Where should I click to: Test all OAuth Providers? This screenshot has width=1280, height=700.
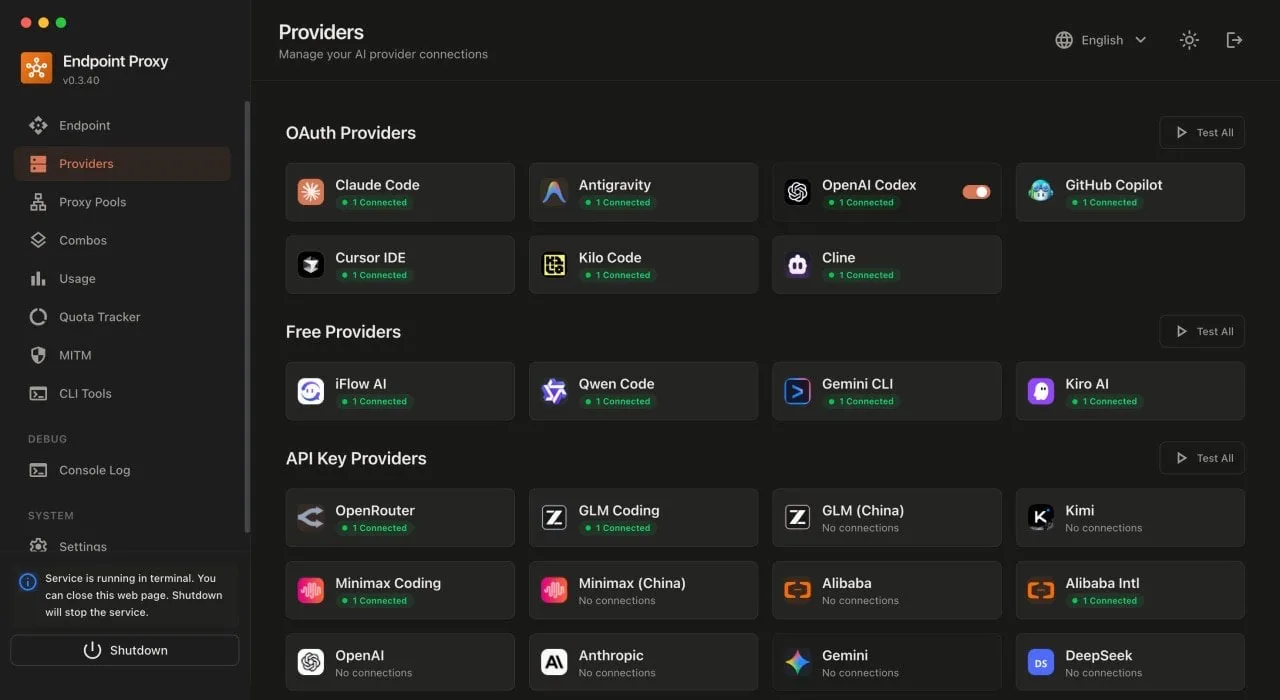point(1202,132)
